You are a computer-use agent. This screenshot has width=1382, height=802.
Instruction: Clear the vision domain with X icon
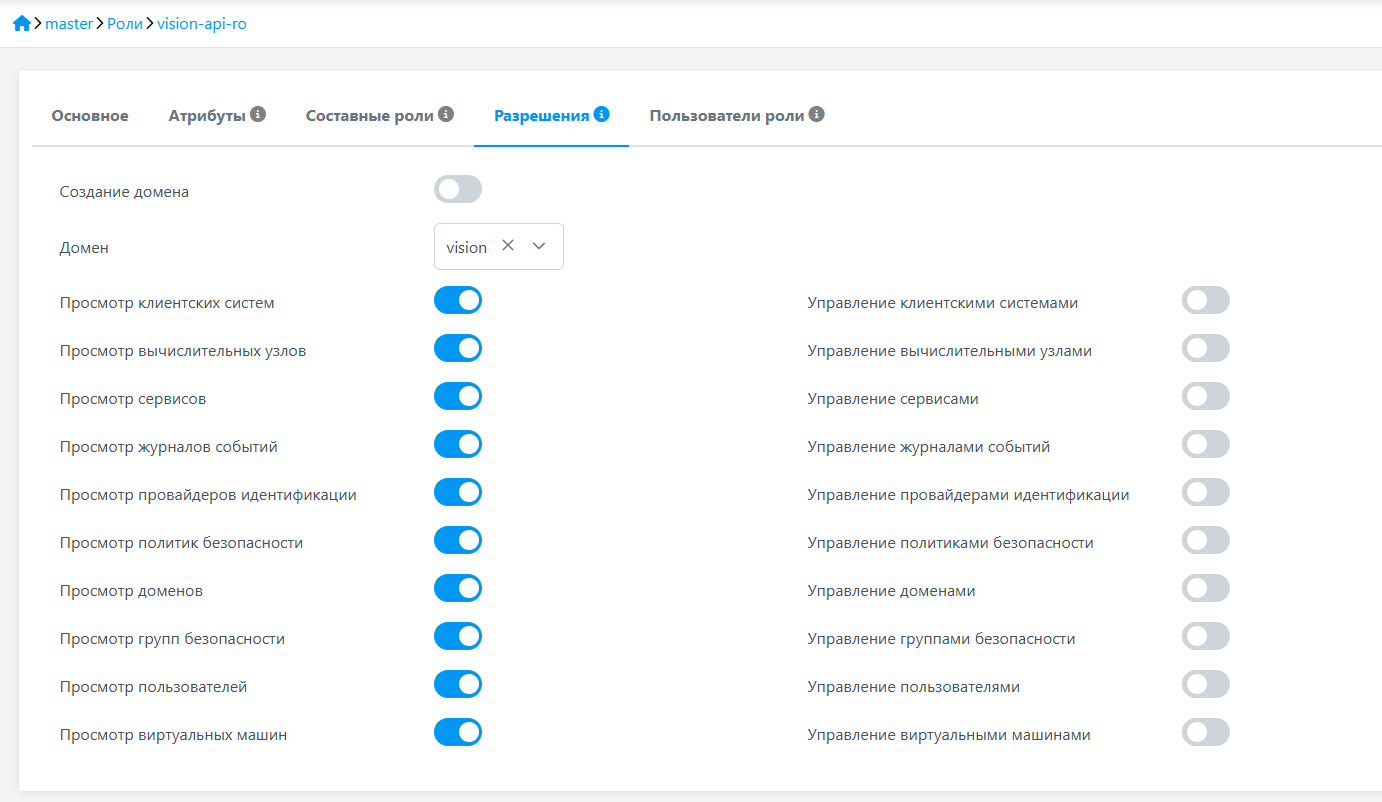pos(508,246)
